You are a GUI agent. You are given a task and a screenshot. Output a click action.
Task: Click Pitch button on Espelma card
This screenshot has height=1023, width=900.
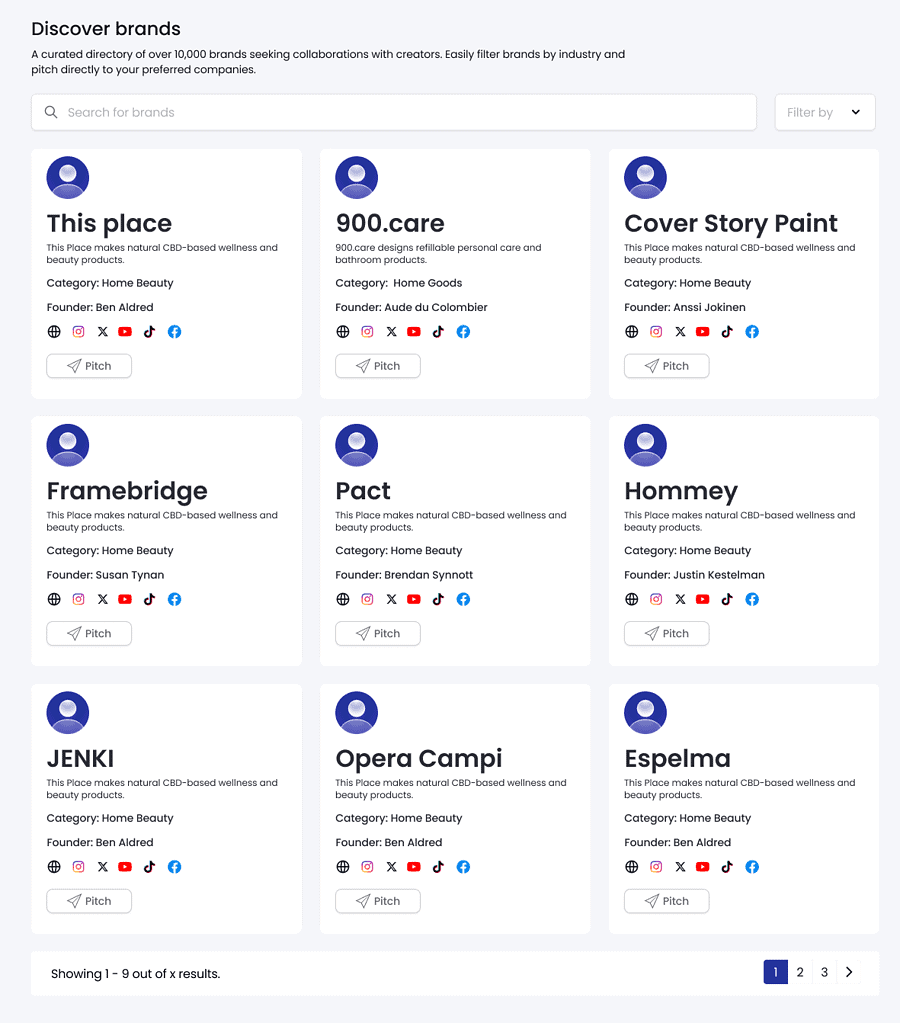[x=666, y=901]
